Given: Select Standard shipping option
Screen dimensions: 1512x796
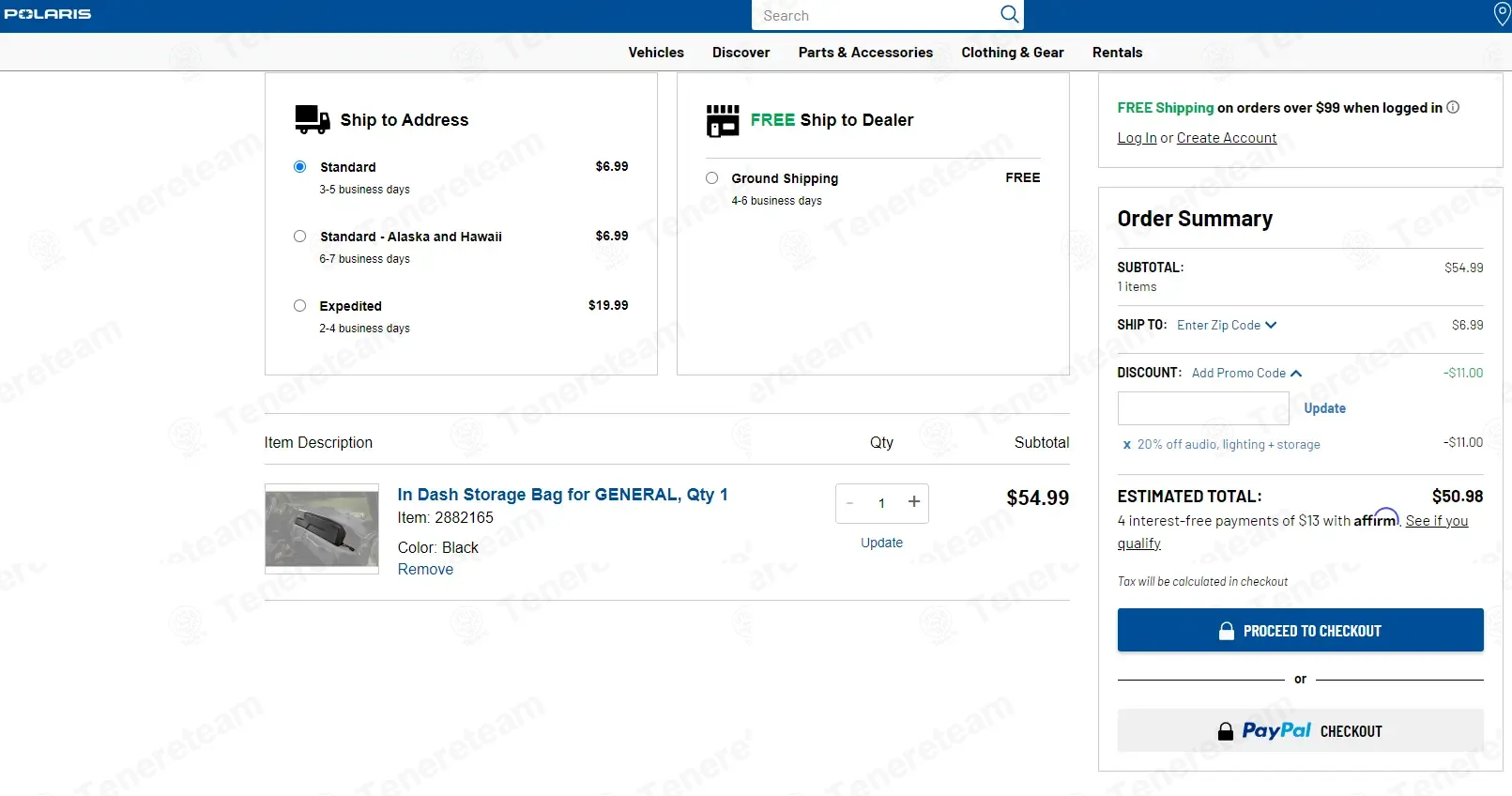Looking at the screenshot, I should pos(300,167).
